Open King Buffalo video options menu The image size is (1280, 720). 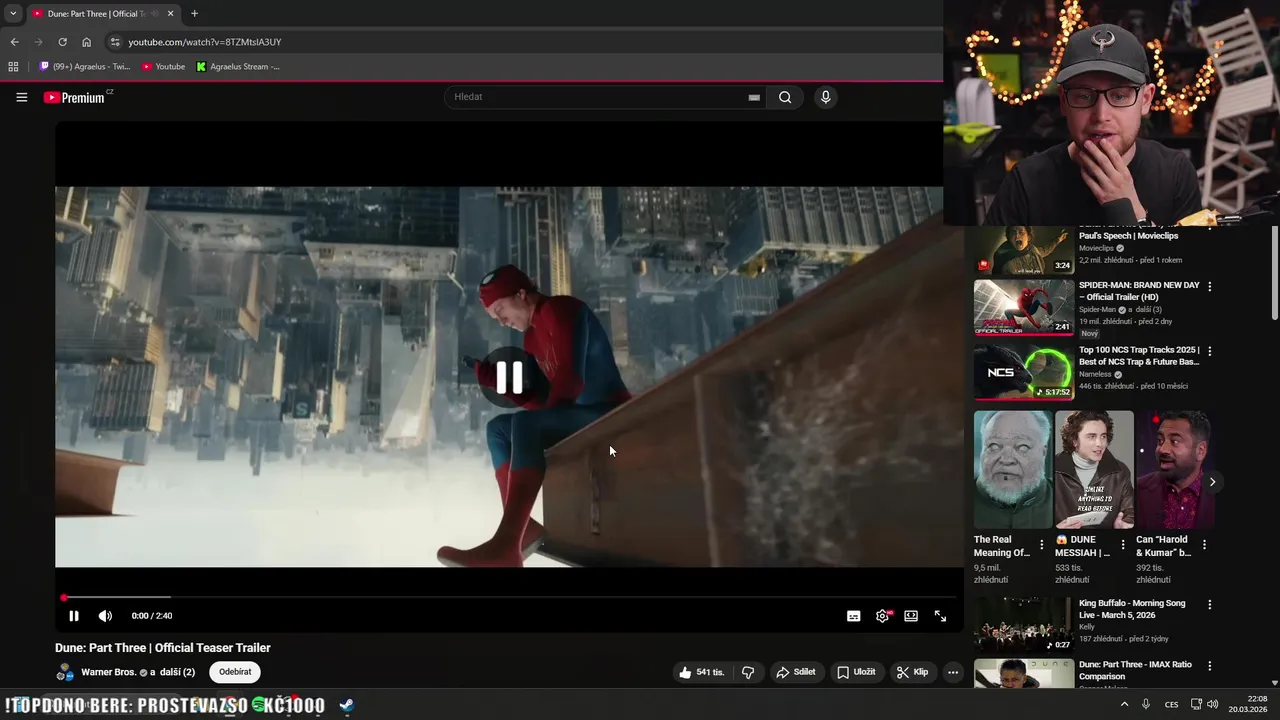[1210, 605]
